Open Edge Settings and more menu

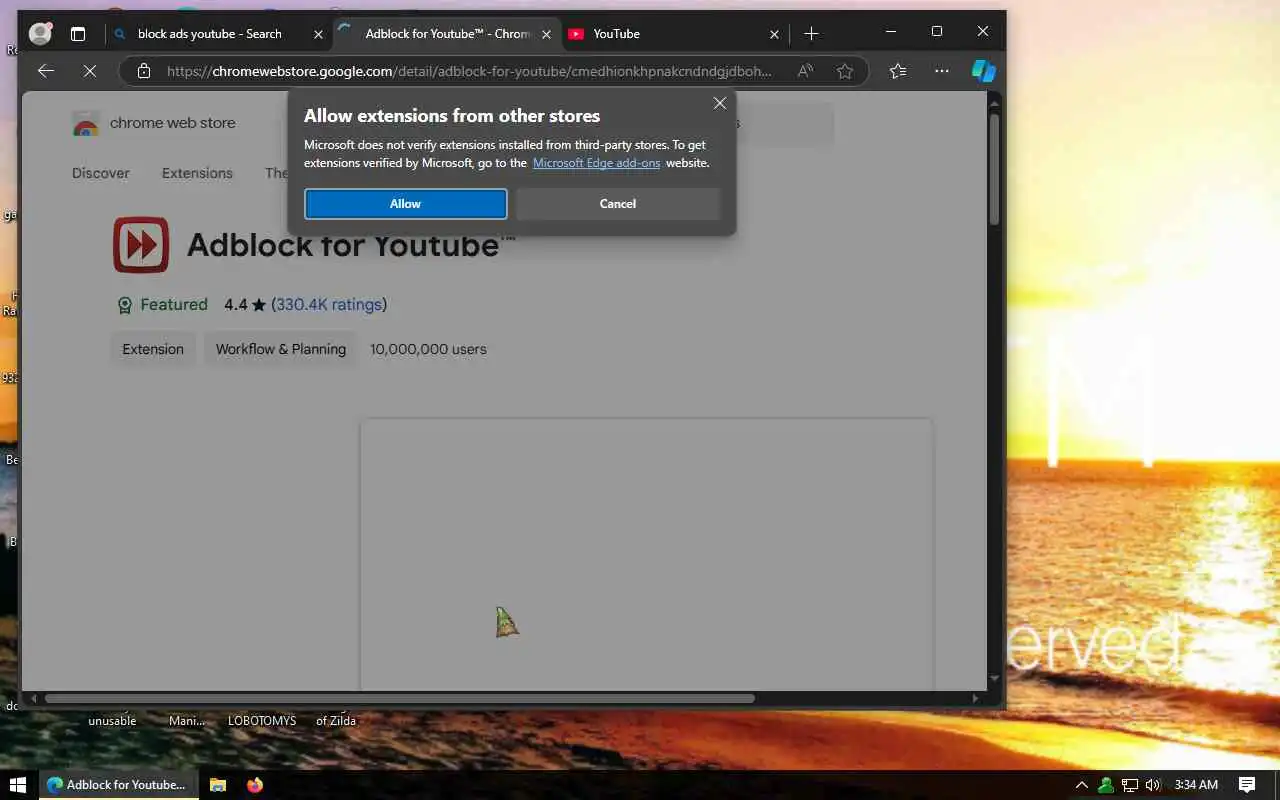[942, 71]
